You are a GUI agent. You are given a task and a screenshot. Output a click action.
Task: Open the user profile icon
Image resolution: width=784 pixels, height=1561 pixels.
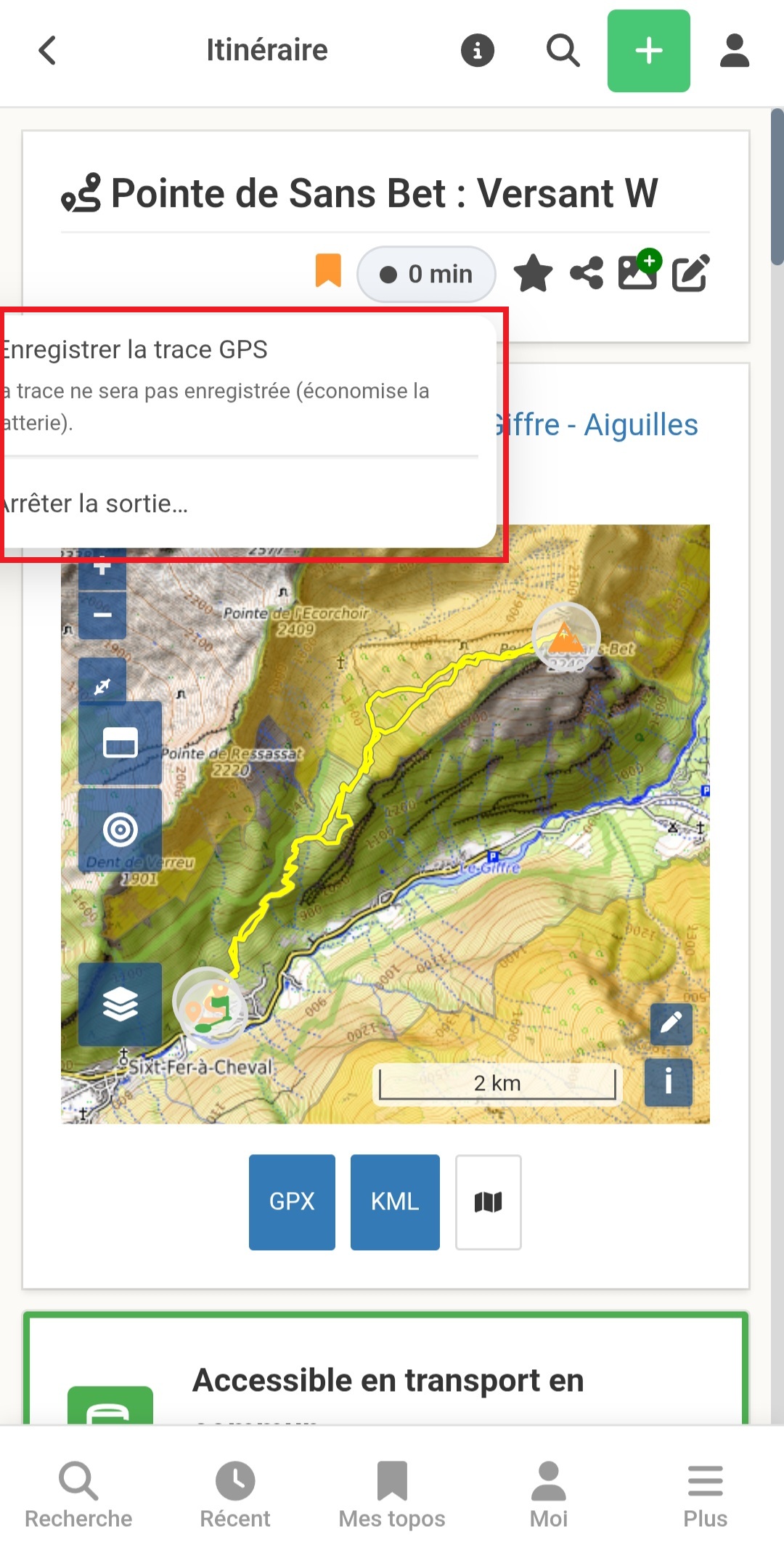click(735, 51)
